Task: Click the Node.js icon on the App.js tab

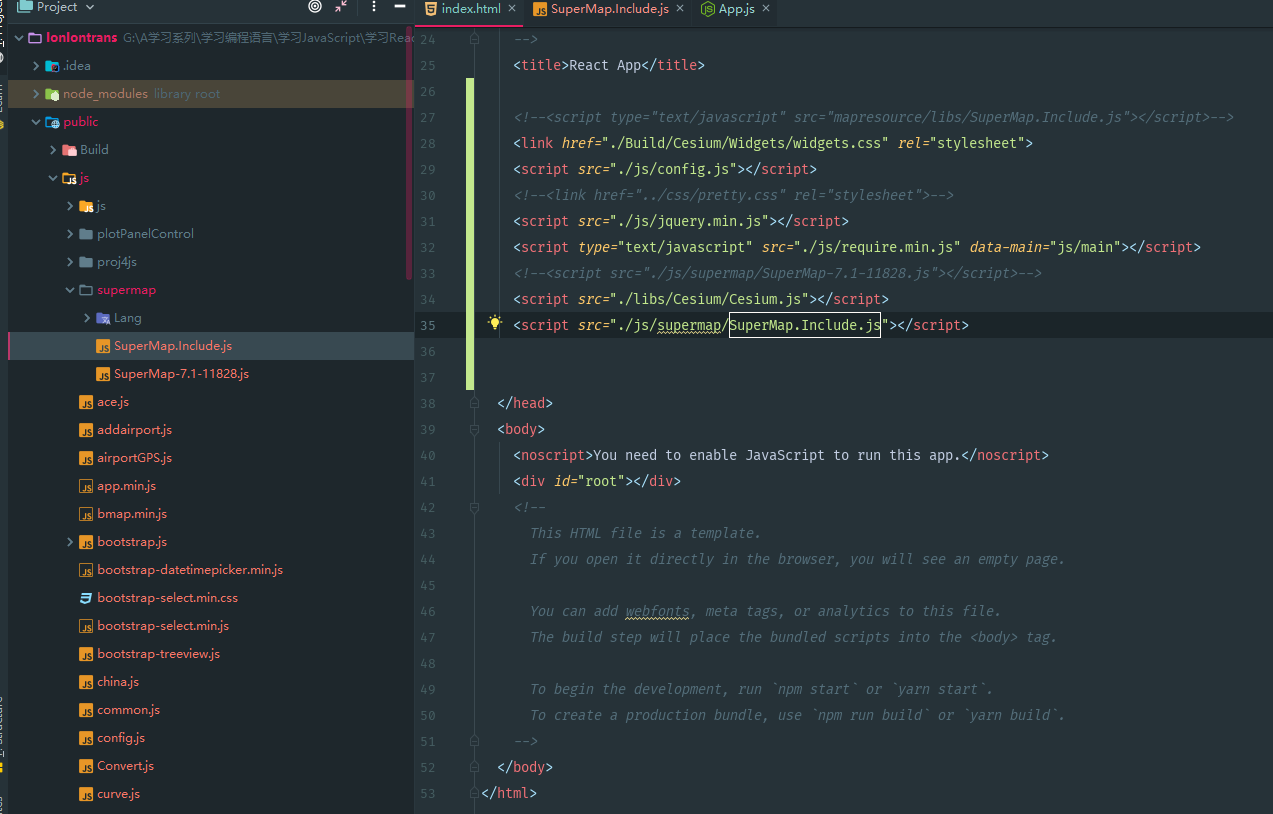Action: (709, 8)
